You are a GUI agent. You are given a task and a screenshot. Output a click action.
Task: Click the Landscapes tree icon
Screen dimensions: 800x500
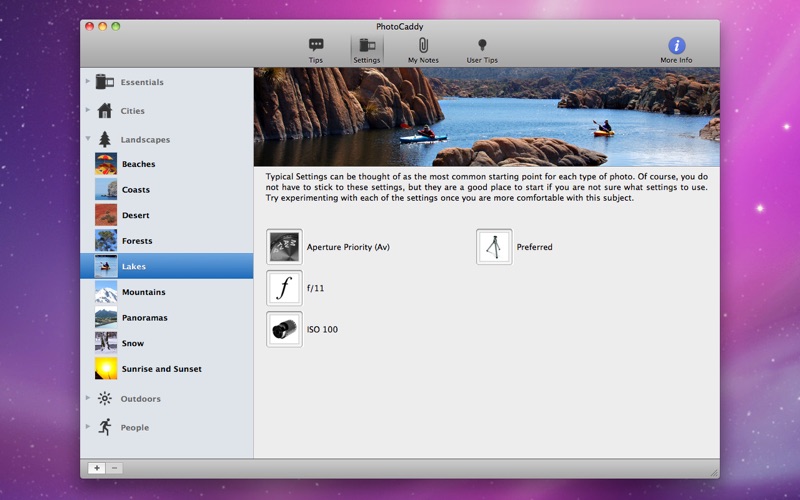coord(105,139)
